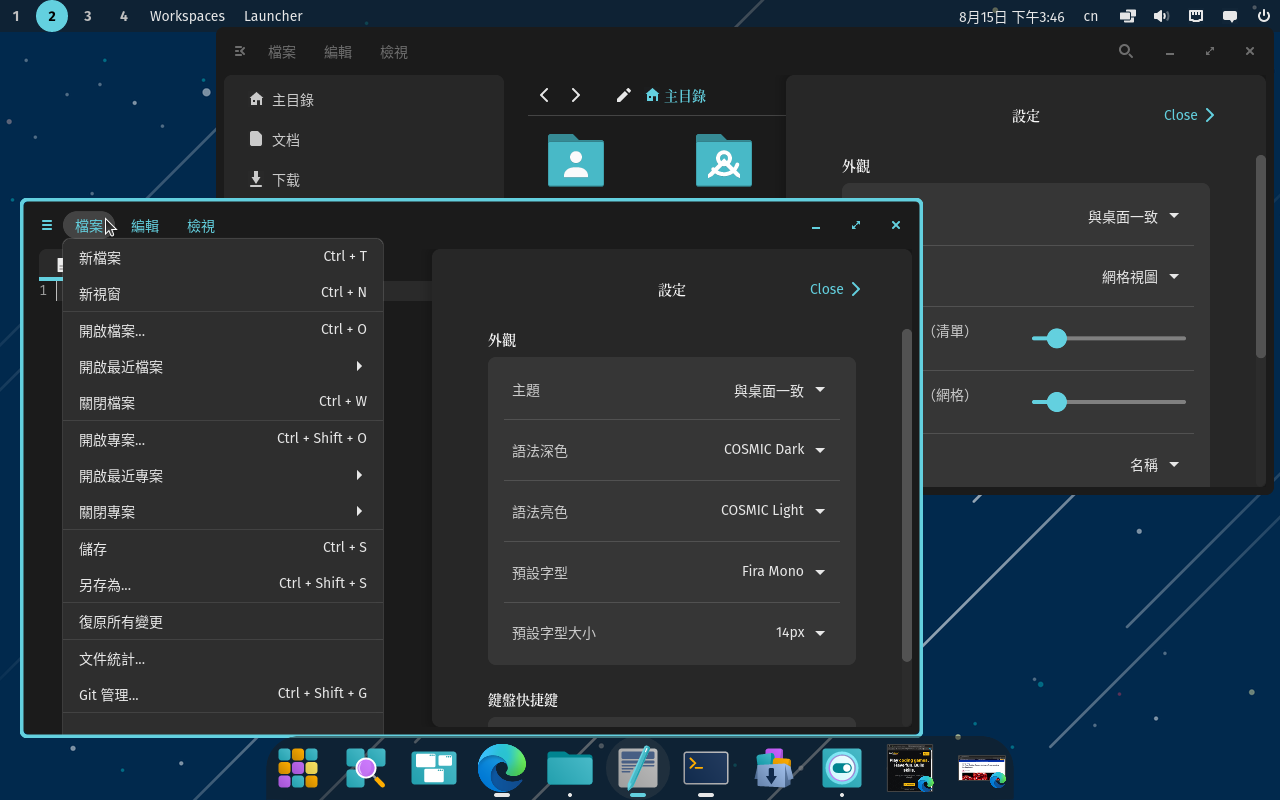1280x800 pixels.
Task: Open the 語法深色 syntax theme dropdown
Action: 773,449
